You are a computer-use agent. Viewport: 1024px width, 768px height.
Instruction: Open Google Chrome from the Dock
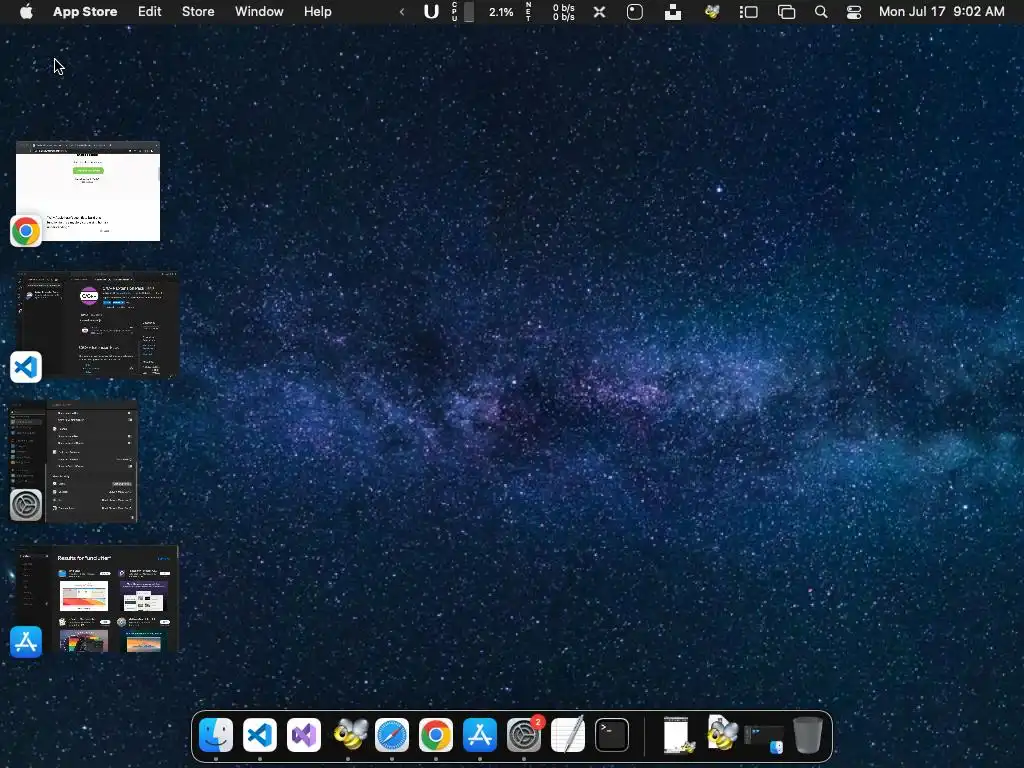[x=436, y=735]
